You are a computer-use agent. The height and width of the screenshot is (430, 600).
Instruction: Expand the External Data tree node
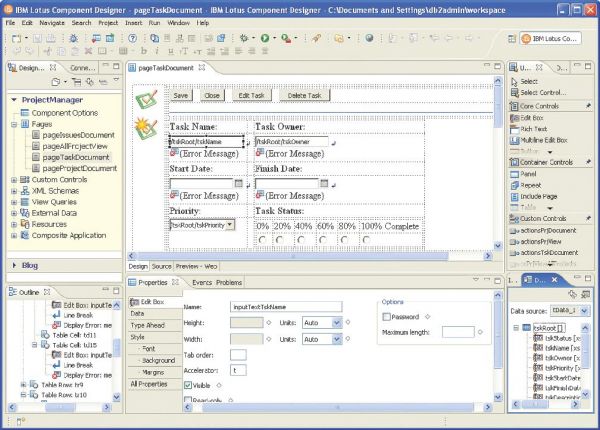14,213
